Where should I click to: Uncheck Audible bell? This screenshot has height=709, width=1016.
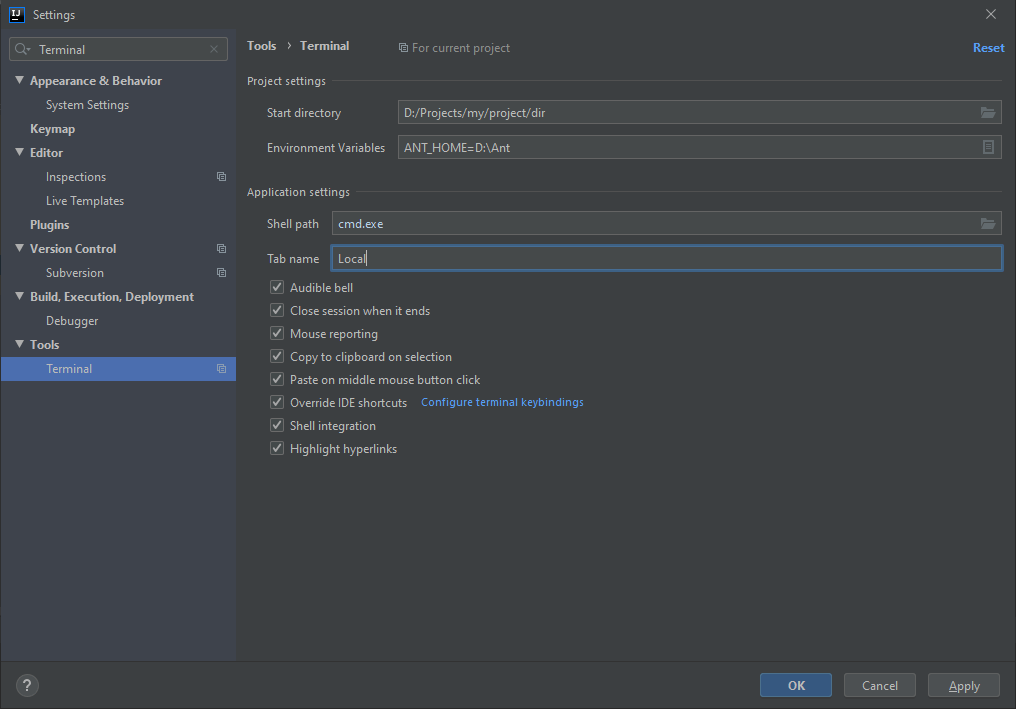tap(277, 287)
